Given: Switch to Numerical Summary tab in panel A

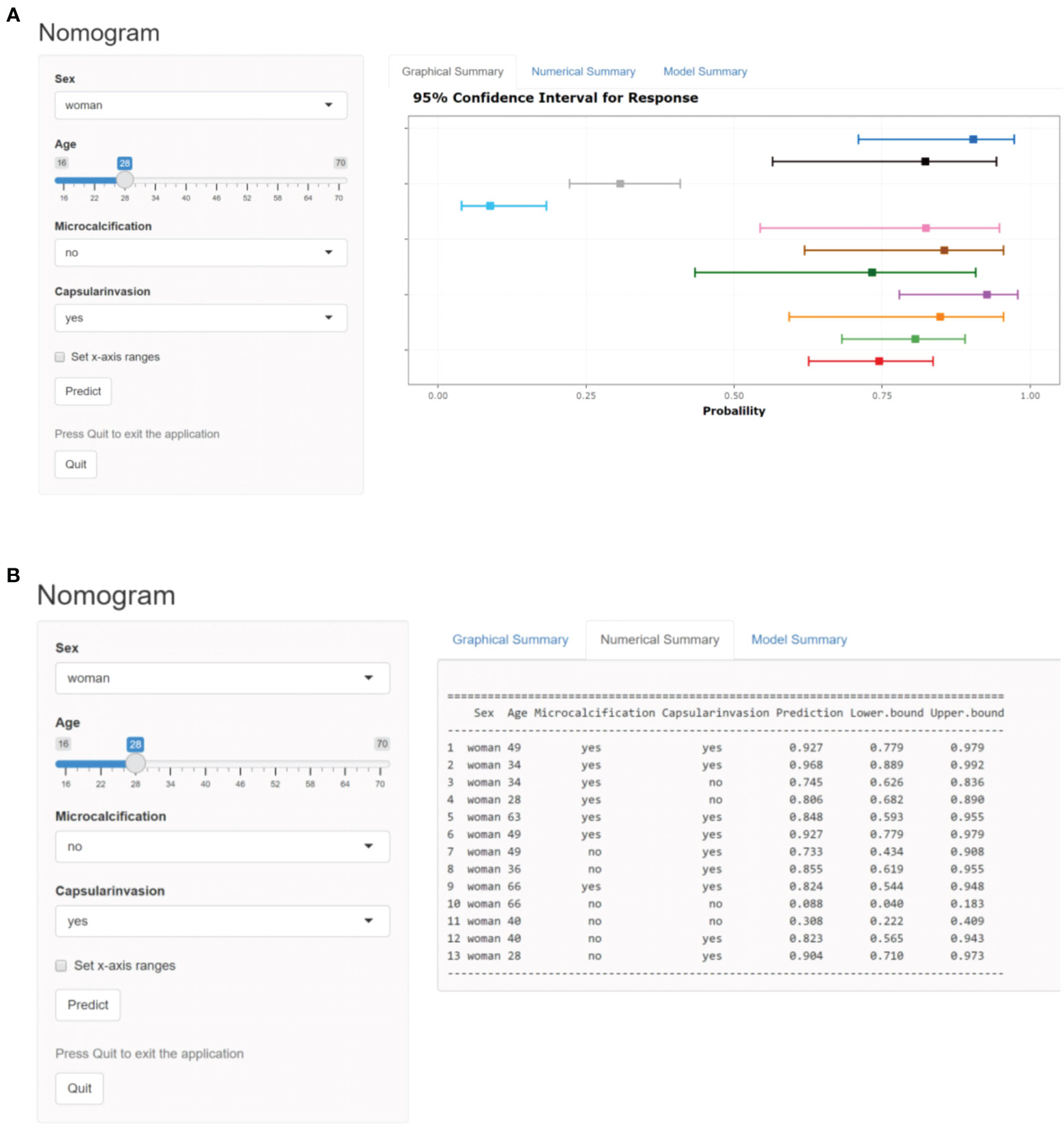Looking at the screenshot, I should (x=584, y=72).
